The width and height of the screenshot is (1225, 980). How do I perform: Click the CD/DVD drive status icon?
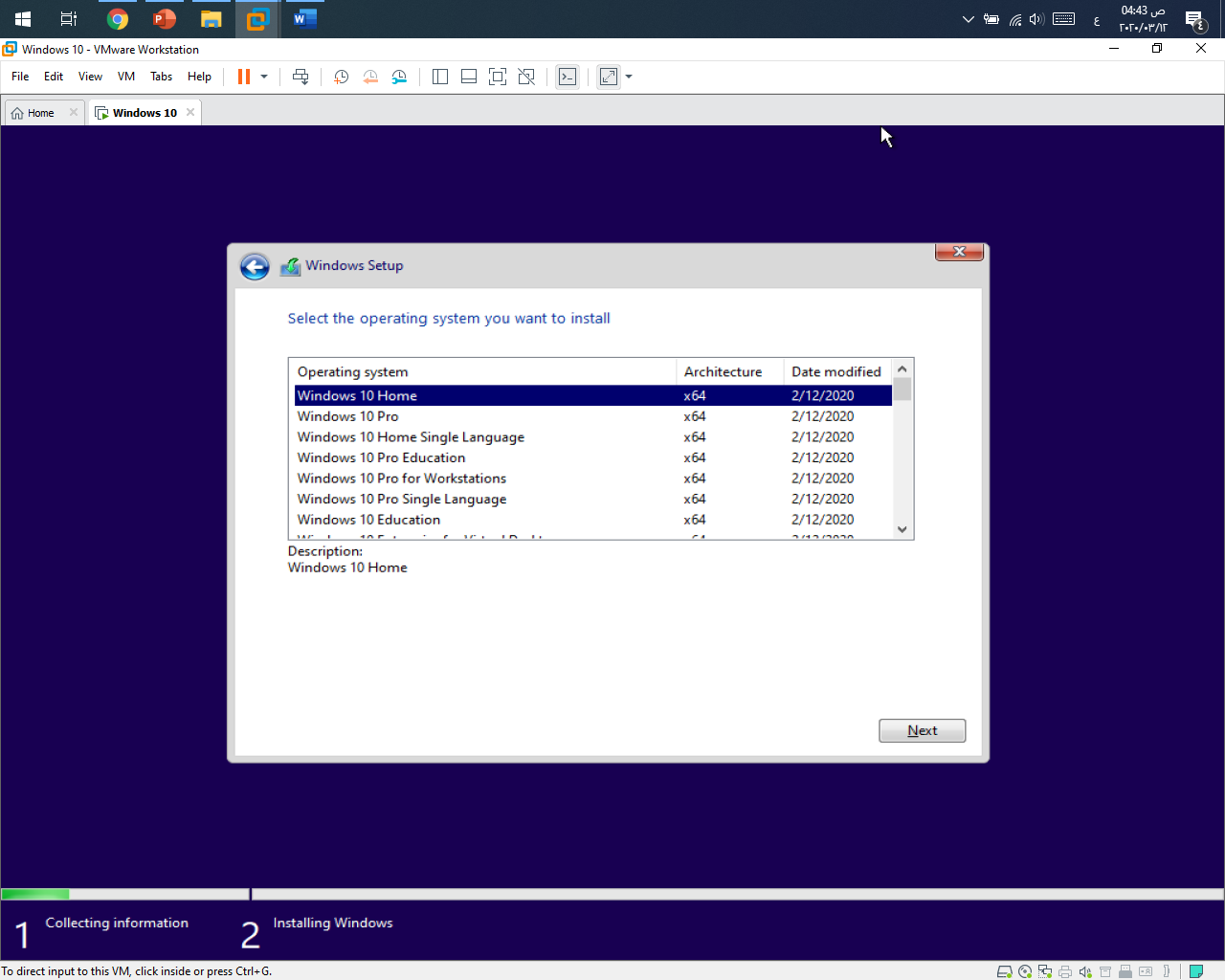point(1025,971)
